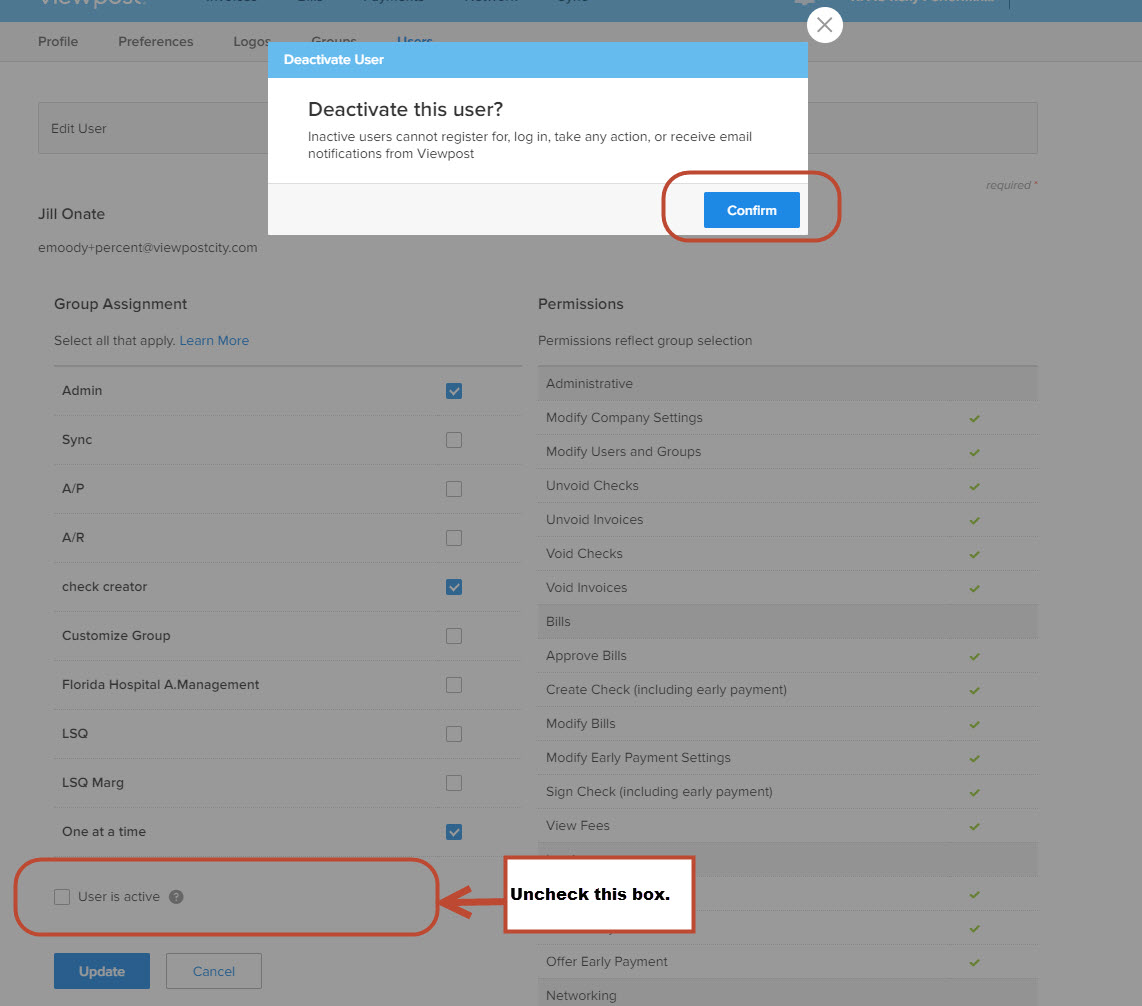
Task: Click the Bills section header
Action: (x=788, y=622)
